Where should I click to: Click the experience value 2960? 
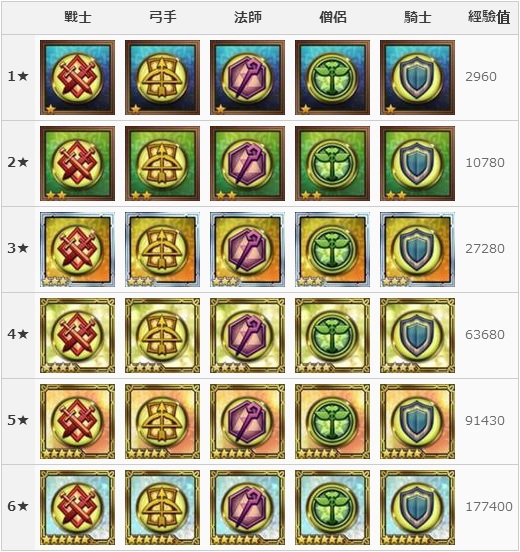[481, 77]
